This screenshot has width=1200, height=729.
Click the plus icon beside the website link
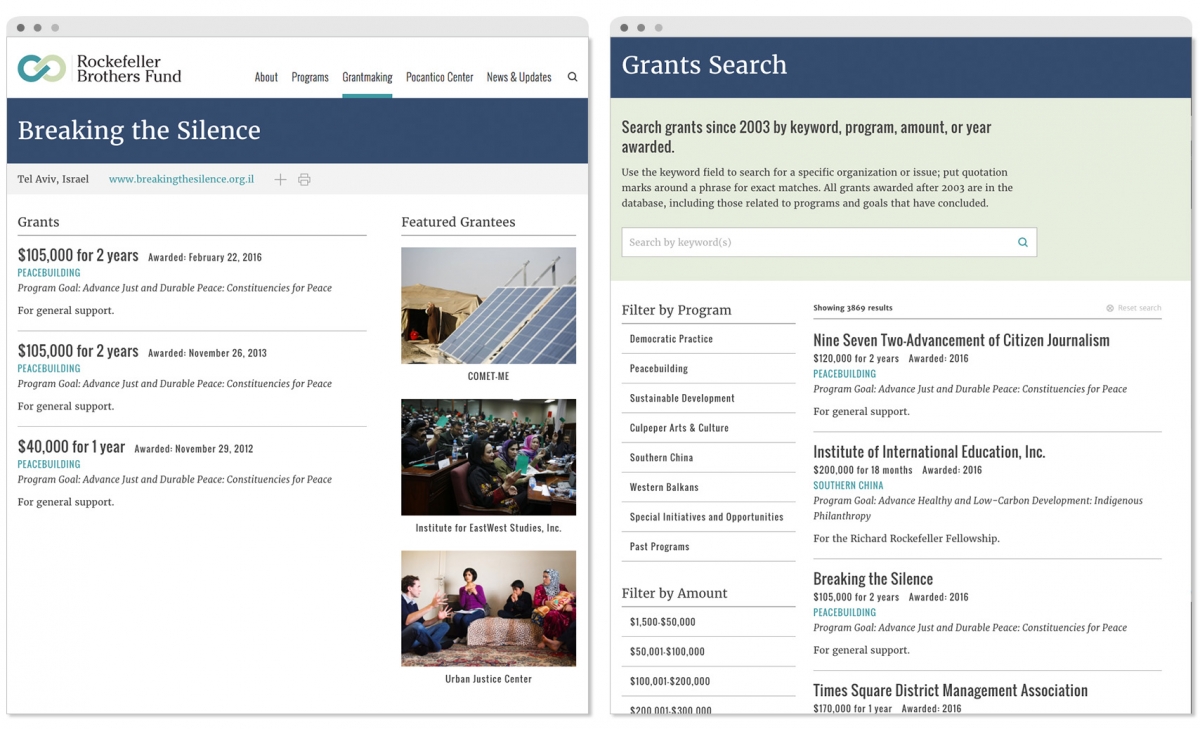[x=280, y=180]
